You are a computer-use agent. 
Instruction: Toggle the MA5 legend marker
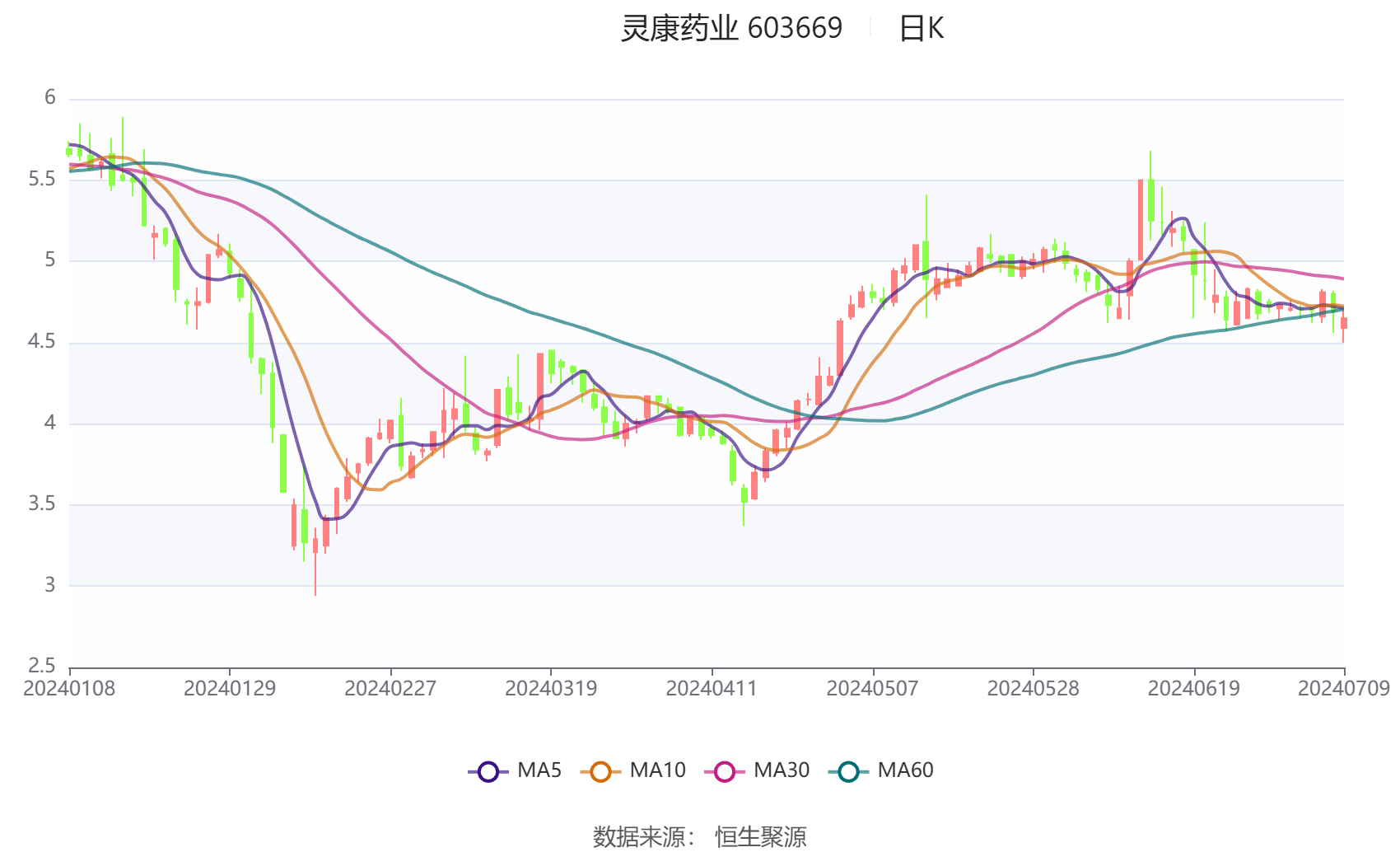488,771
